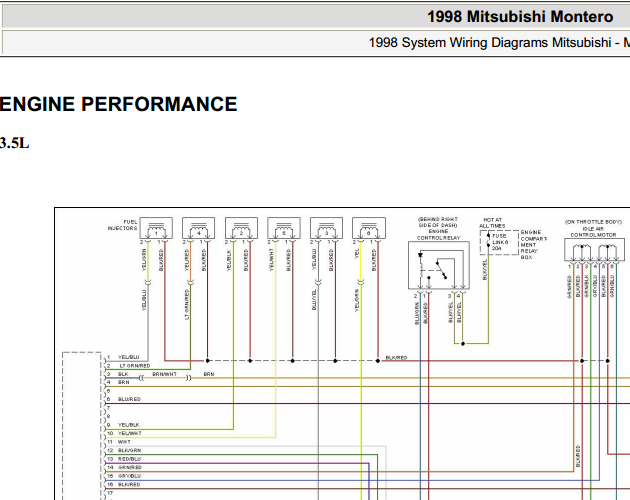Click pin 9 'YEL/BLK' connector label
The height and width of the screenshot is (500, 630).
point(129,425)
